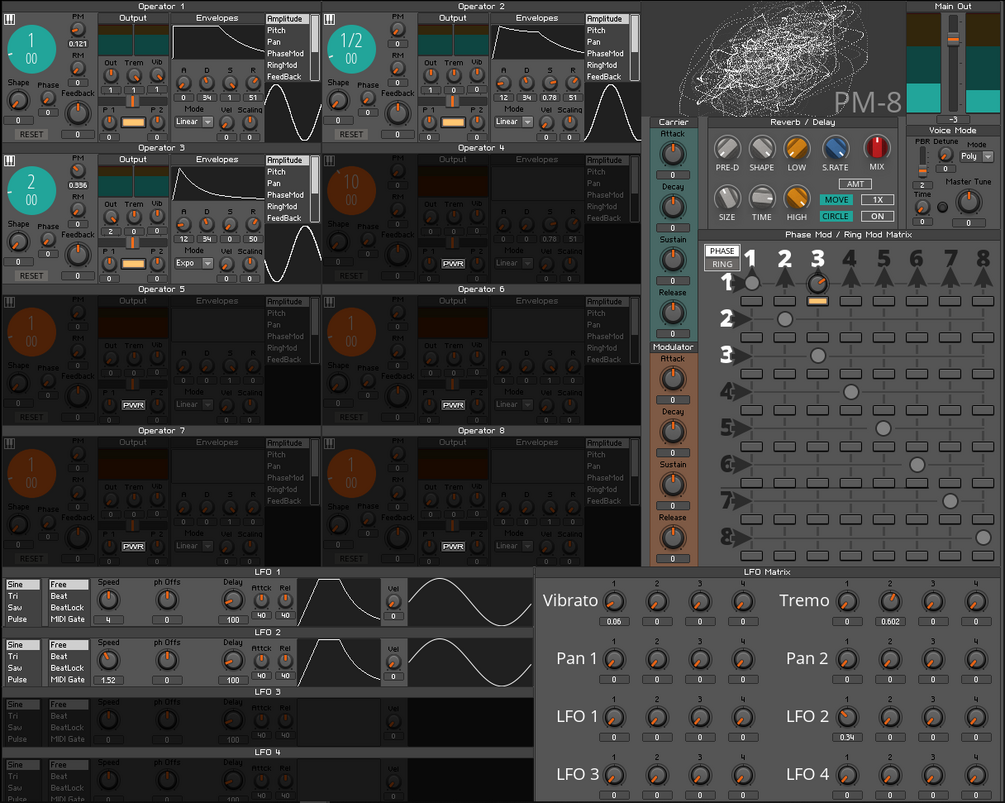Click the Operator 7 keyboard icon

[x=10, y=443]
